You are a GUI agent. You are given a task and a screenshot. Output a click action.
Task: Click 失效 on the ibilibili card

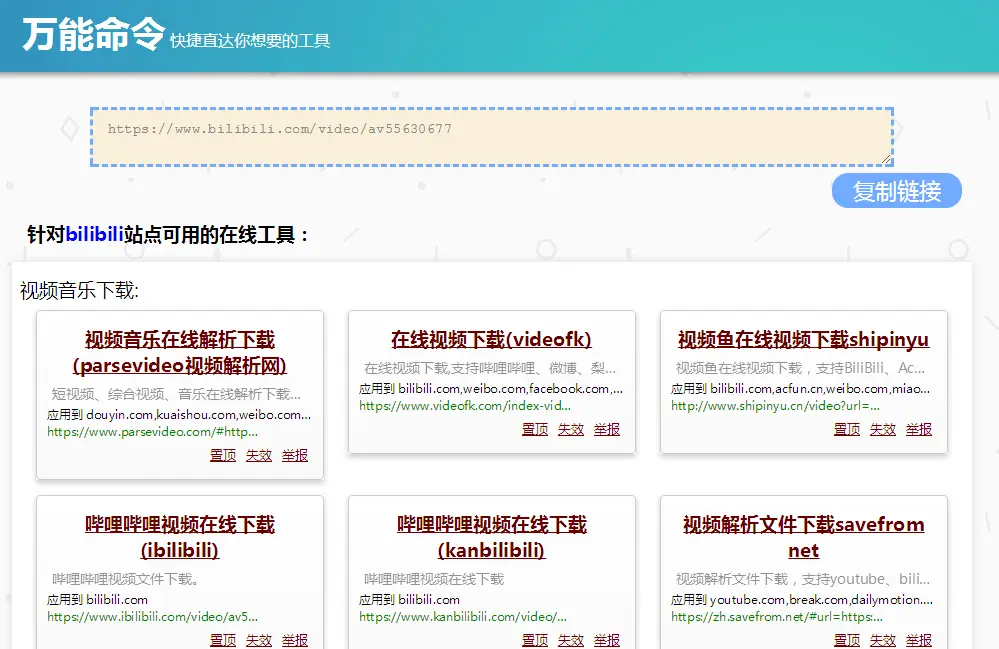point(259,640)
